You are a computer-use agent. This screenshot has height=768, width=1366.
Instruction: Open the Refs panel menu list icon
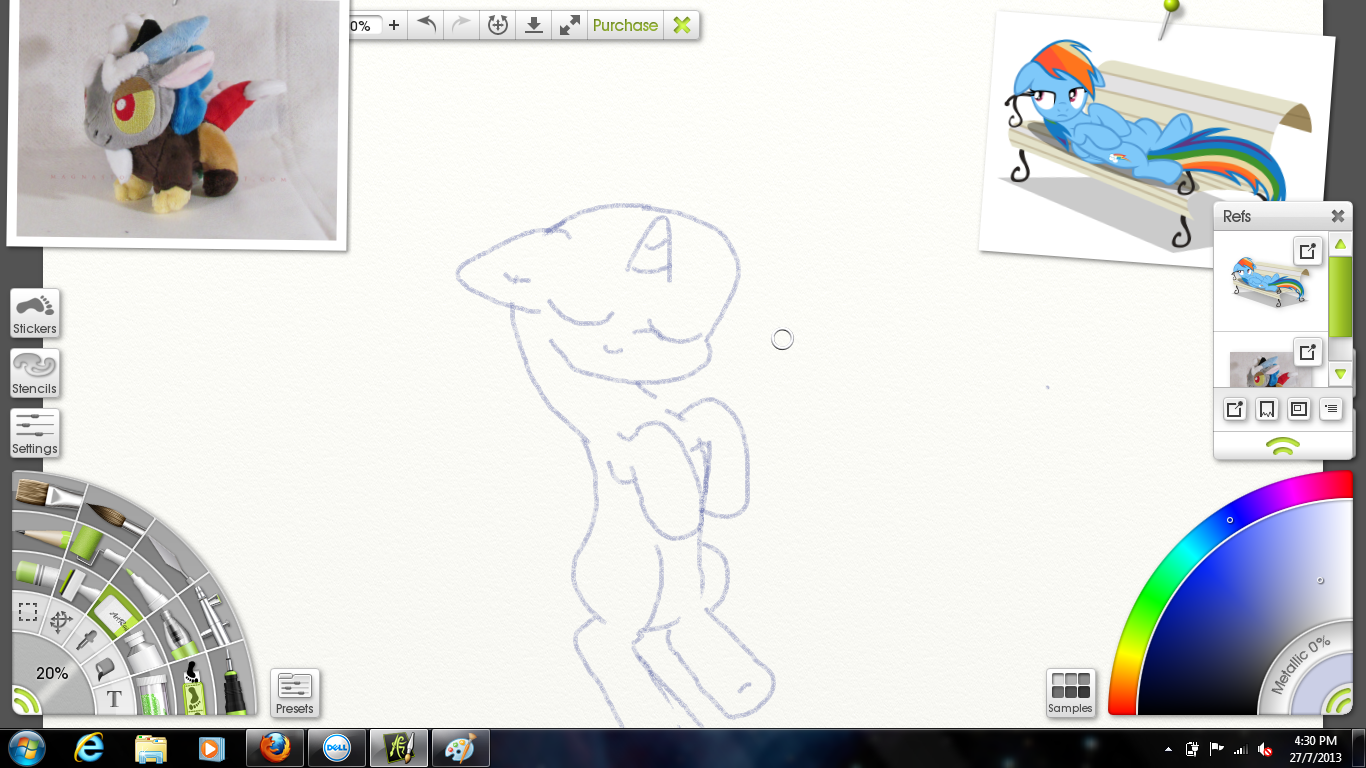coord(1331,409)
